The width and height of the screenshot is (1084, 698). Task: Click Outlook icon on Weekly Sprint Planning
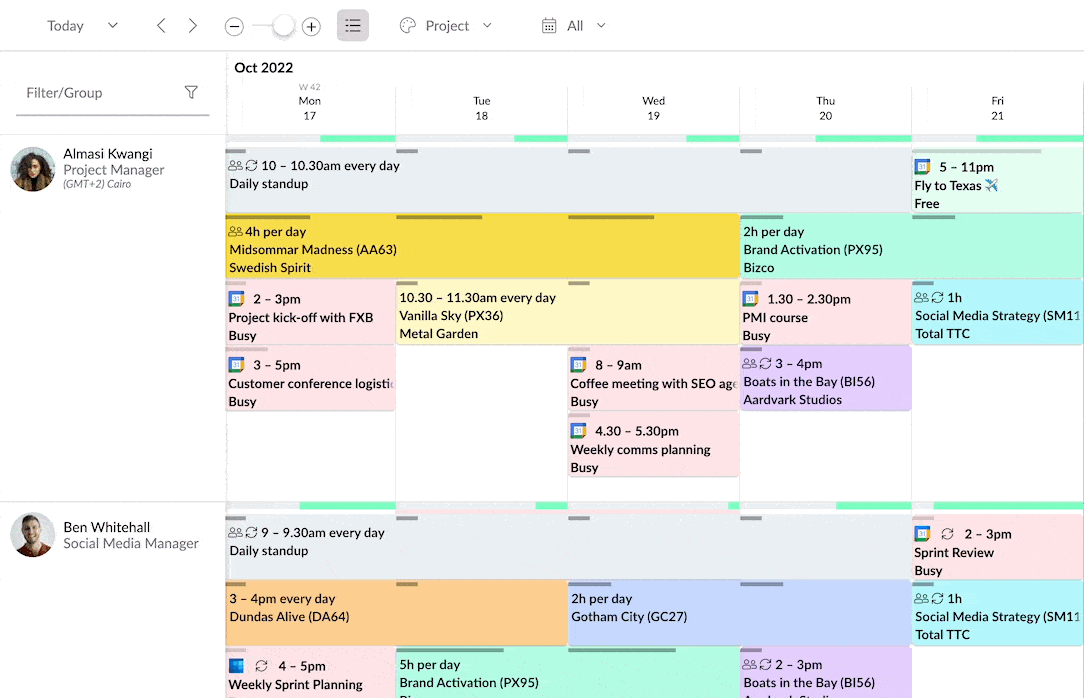coord(236,666)
